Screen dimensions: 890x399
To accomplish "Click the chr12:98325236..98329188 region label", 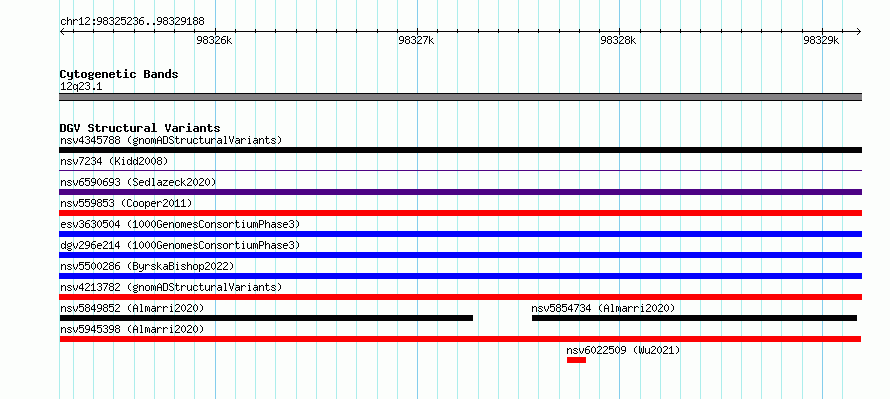I will [x=132, y=22].
